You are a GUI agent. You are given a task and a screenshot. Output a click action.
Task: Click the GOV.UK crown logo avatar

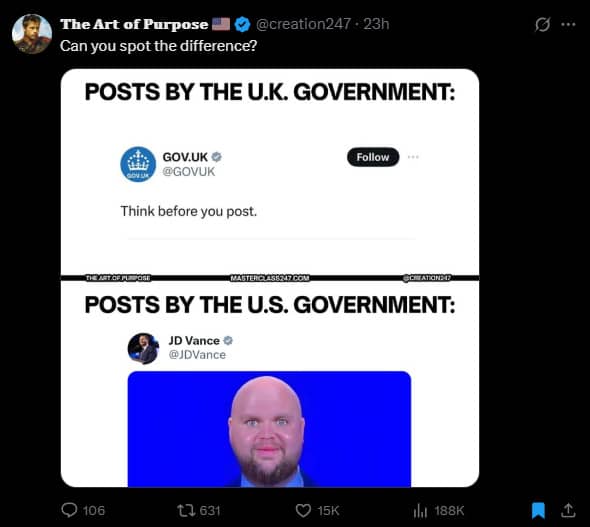coord(138,164)
